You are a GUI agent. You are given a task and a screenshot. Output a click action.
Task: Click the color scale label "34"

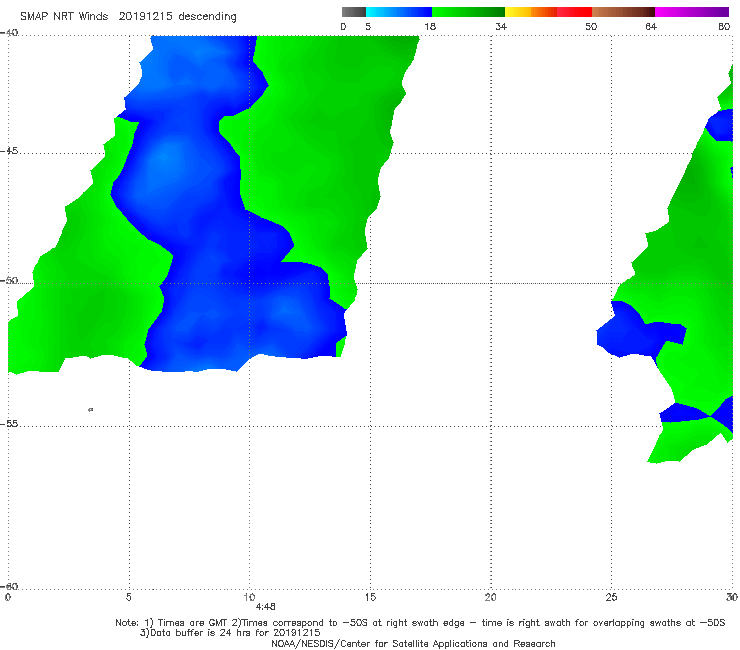click(501, 26)
